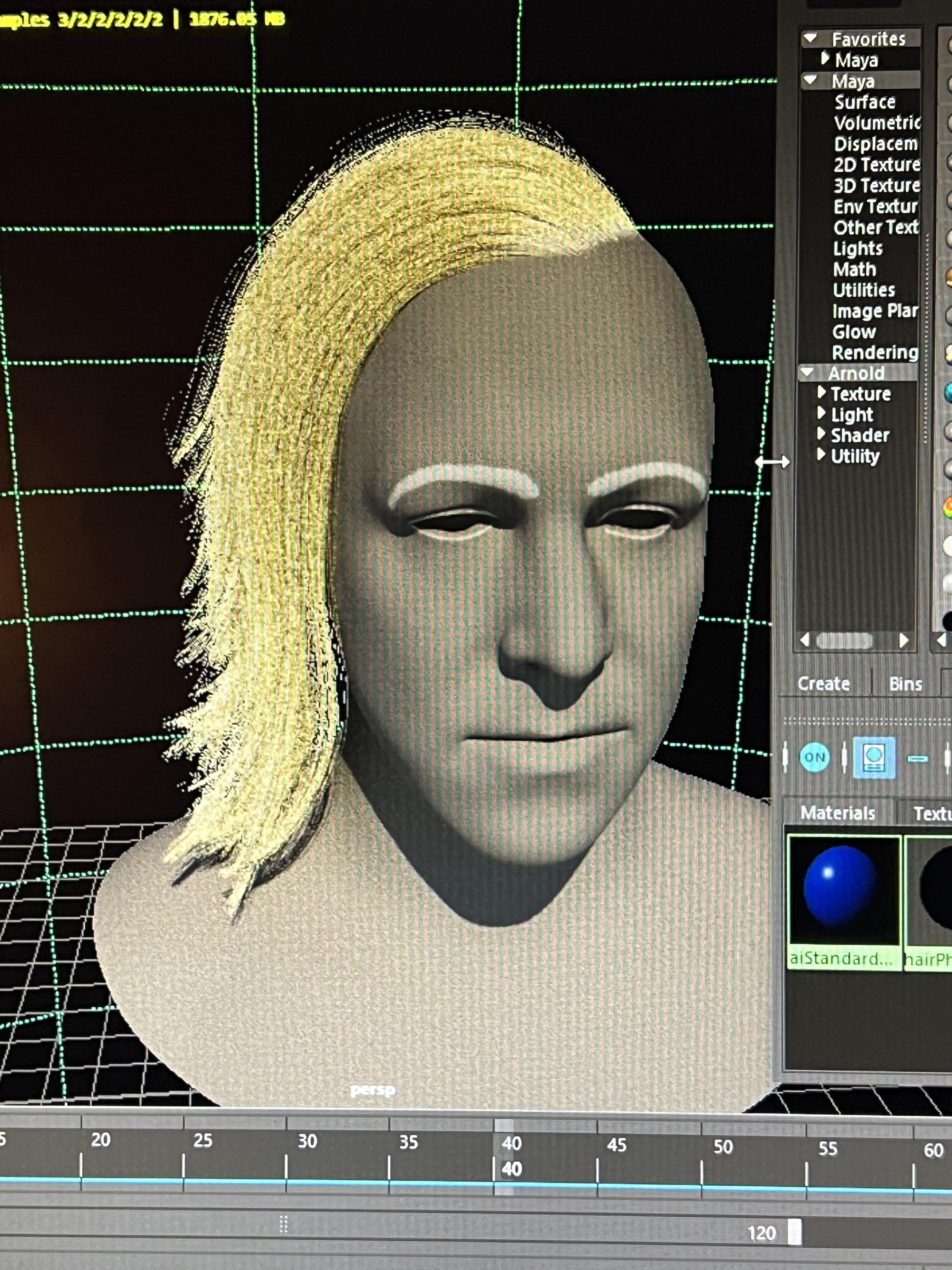Open the Create tab
The image size is (952, 1270).
tap(824, 683)
